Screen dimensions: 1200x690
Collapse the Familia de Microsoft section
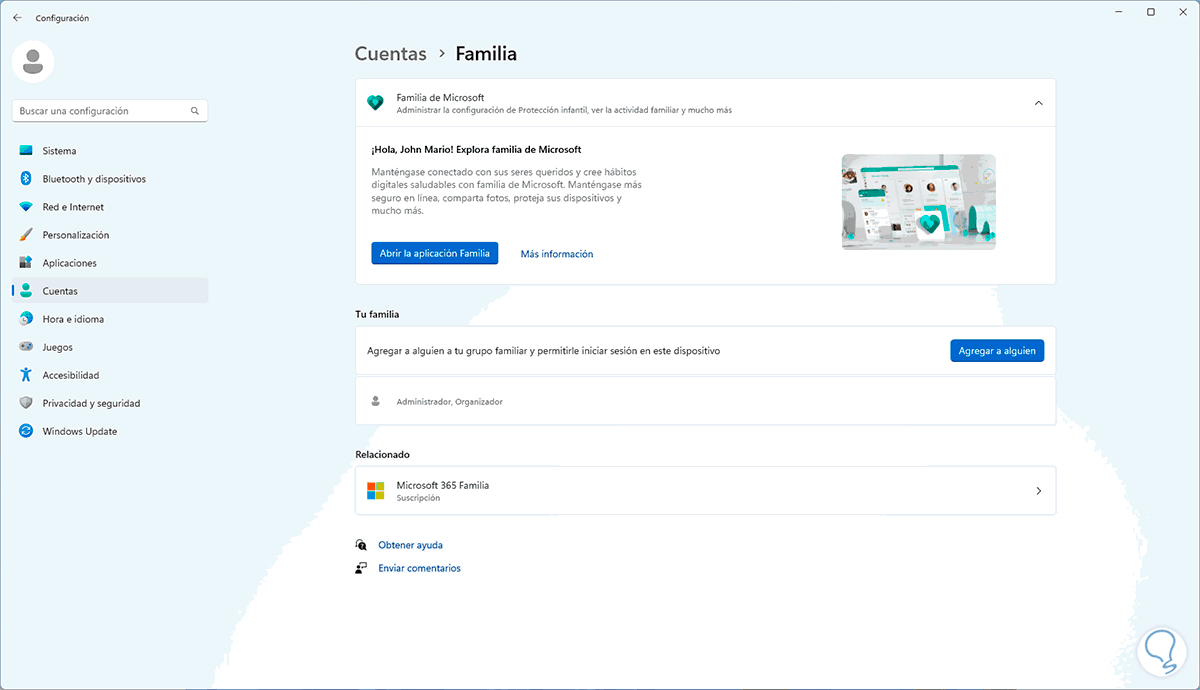[1038, 103]
